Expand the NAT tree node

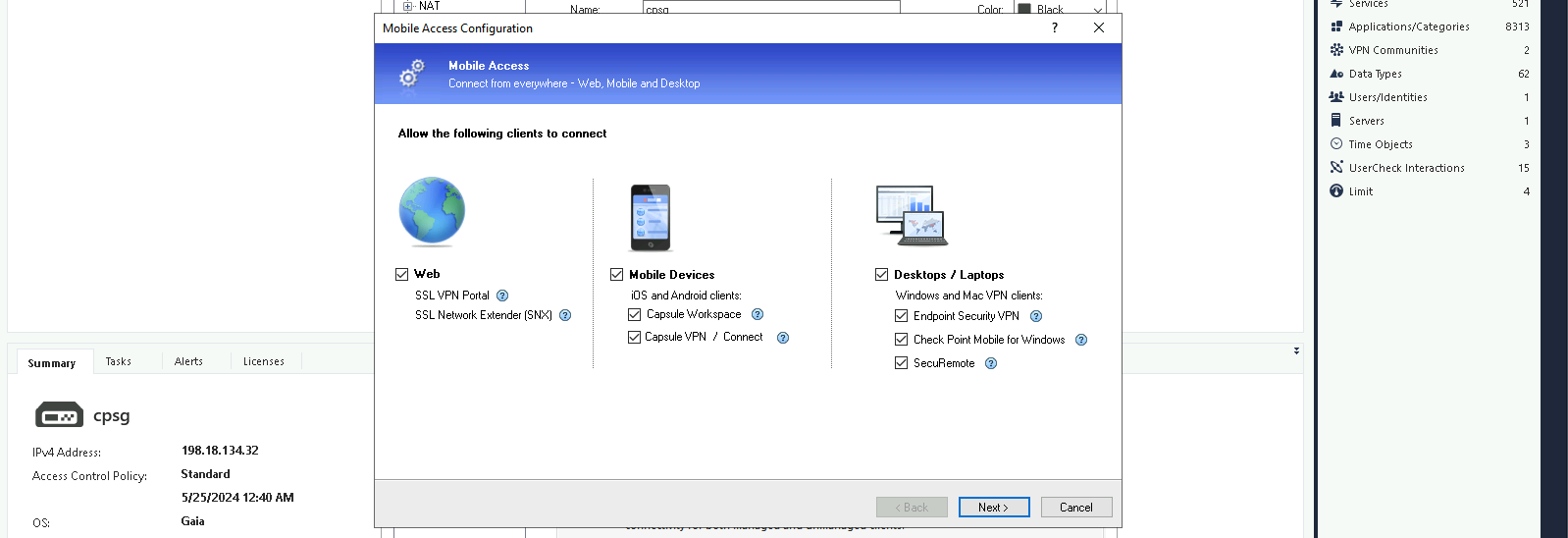coord(408,6)
